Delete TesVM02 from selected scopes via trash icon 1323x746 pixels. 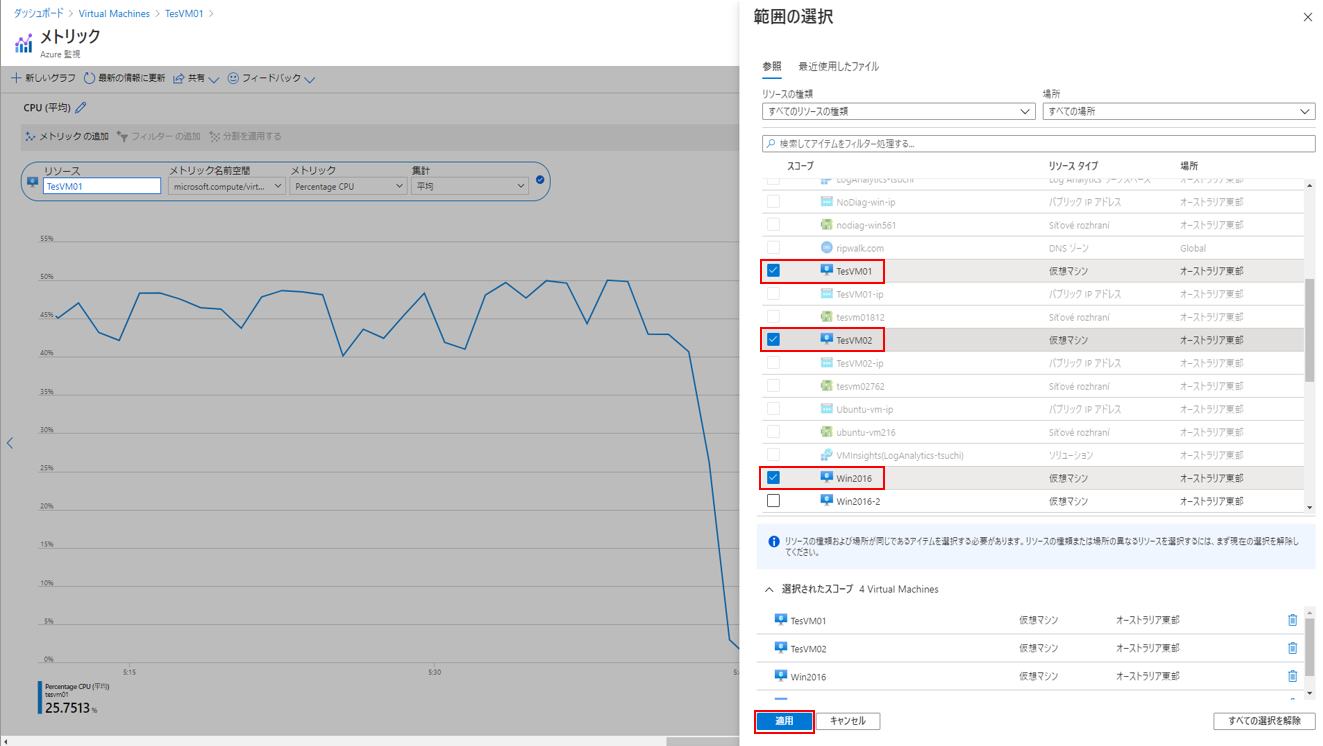1292,648
